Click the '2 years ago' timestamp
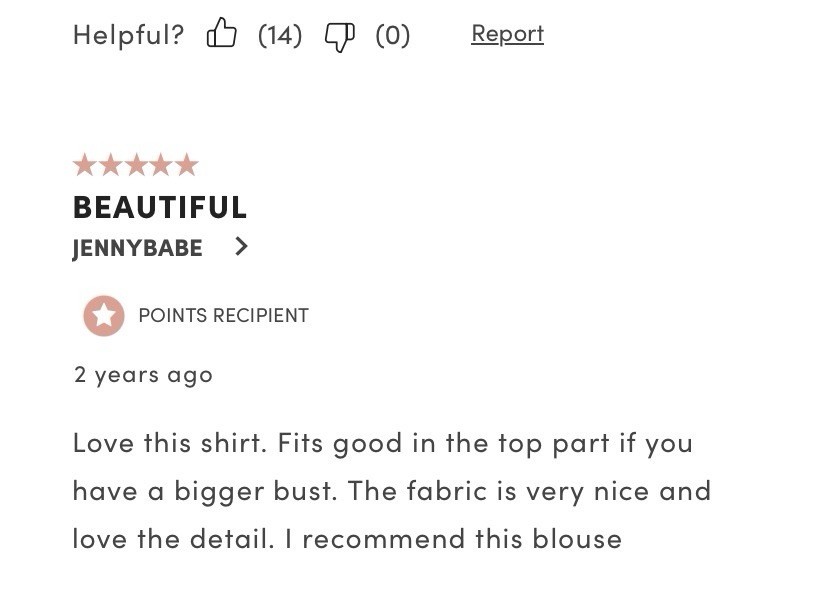The image size is (828, 590). (143, 376)
